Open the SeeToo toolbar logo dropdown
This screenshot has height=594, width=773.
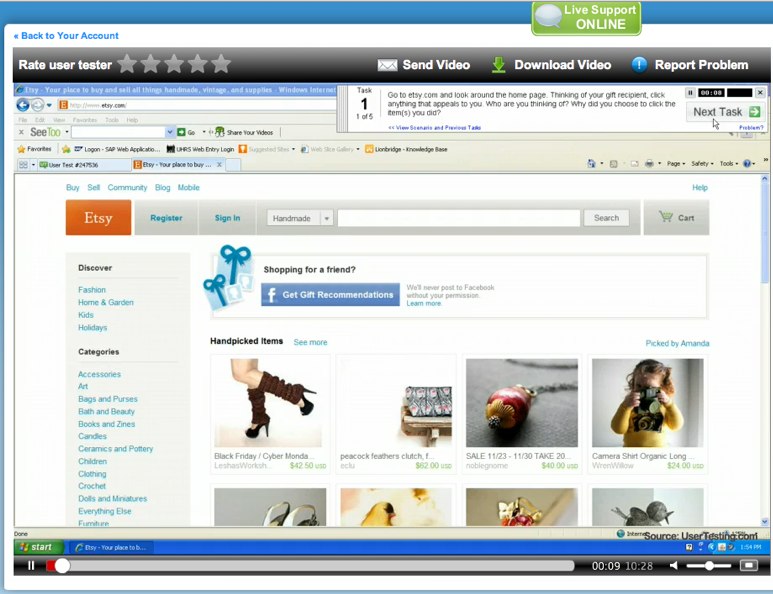67,132
